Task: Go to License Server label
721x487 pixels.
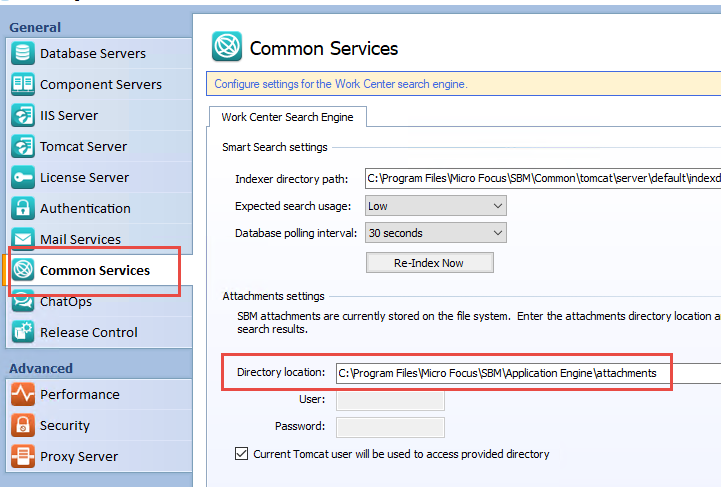Action: point(85,178)
